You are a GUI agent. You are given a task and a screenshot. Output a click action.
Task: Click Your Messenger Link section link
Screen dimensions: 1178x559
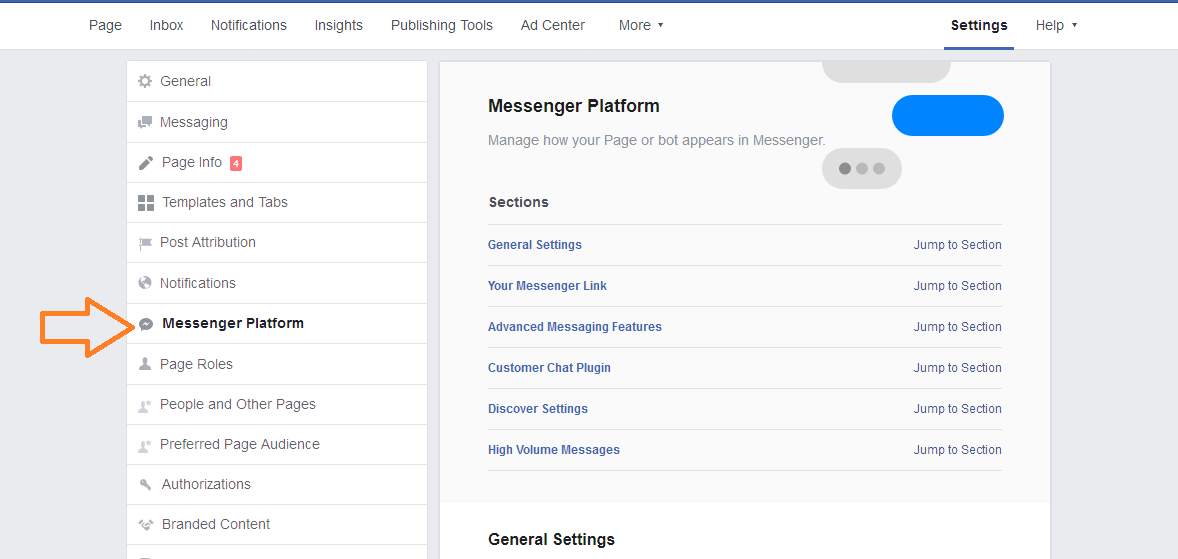pos(547,286)
